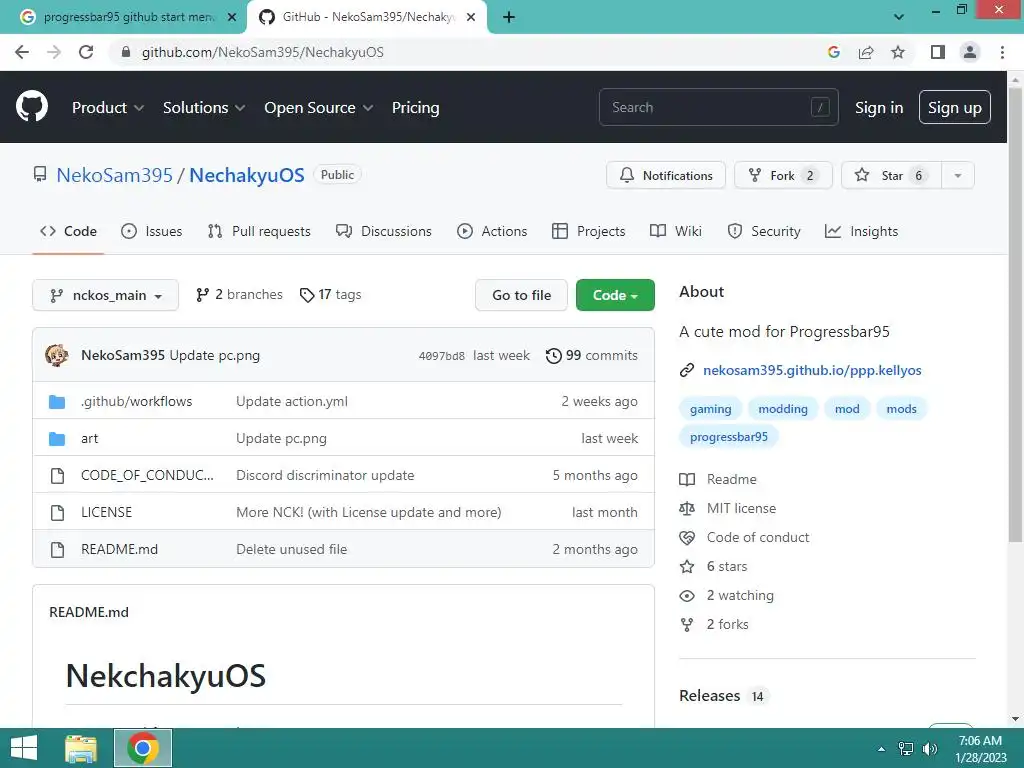Click the GitHub search input field
Viewport: 1024px width, 768px height.
718,107
